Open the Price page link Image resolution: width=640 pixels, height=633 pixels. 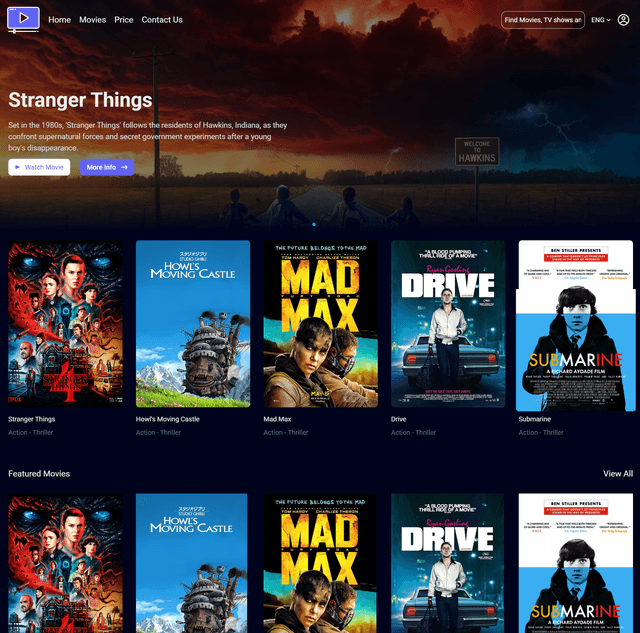[x=123, y=20]
